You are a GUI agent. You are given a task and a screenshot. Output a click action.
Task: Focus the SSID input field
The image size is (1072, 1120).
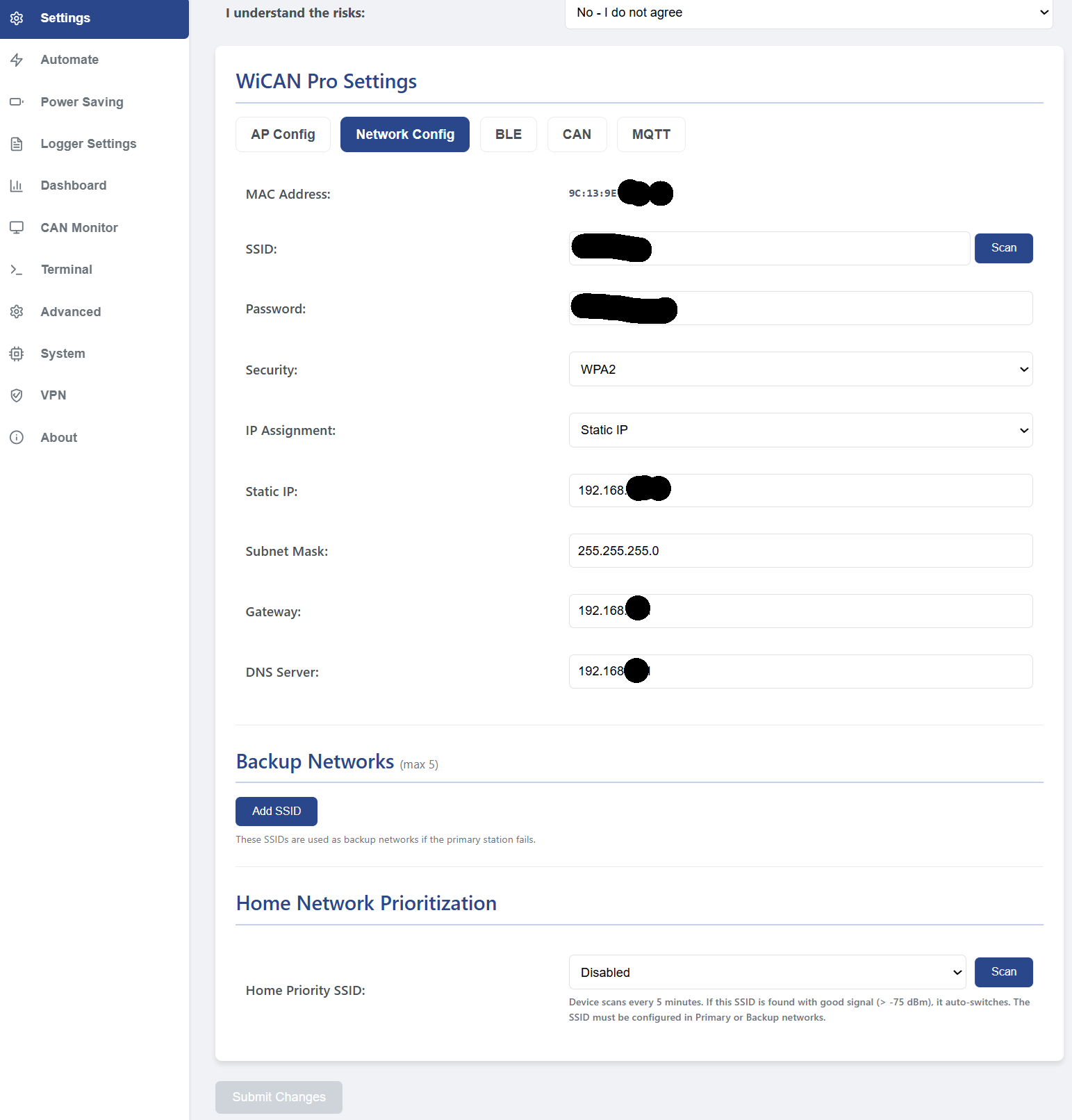coord(769,248)
